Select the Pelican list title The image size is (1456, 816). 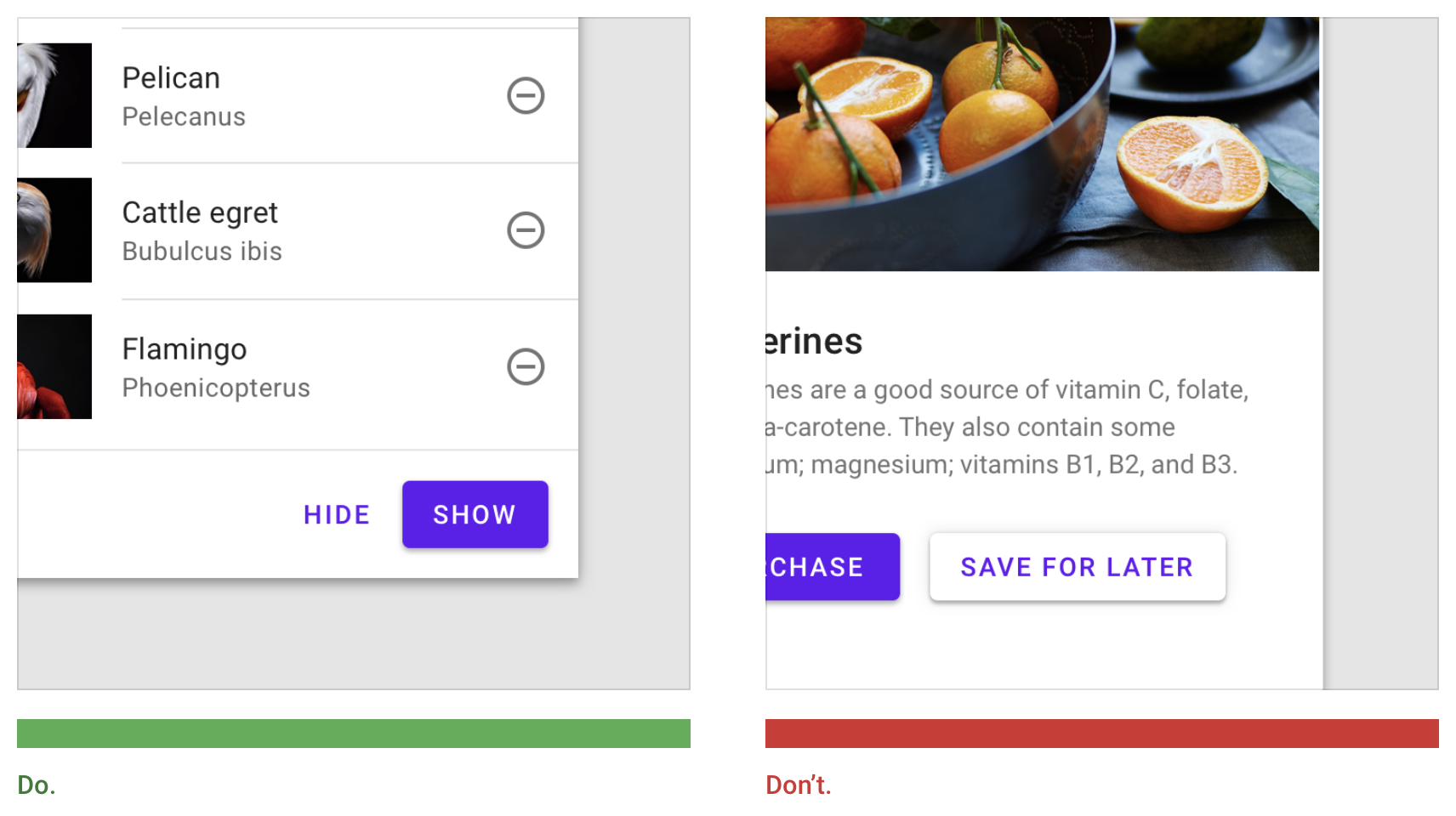(171, 78)
